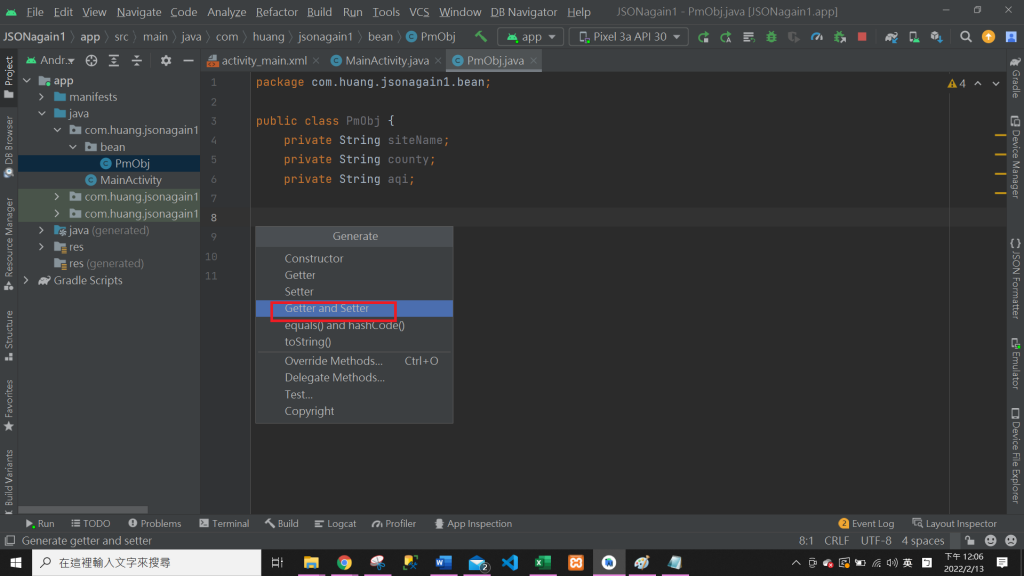
Task: Collapse the app module tree node
Action: 27,80
